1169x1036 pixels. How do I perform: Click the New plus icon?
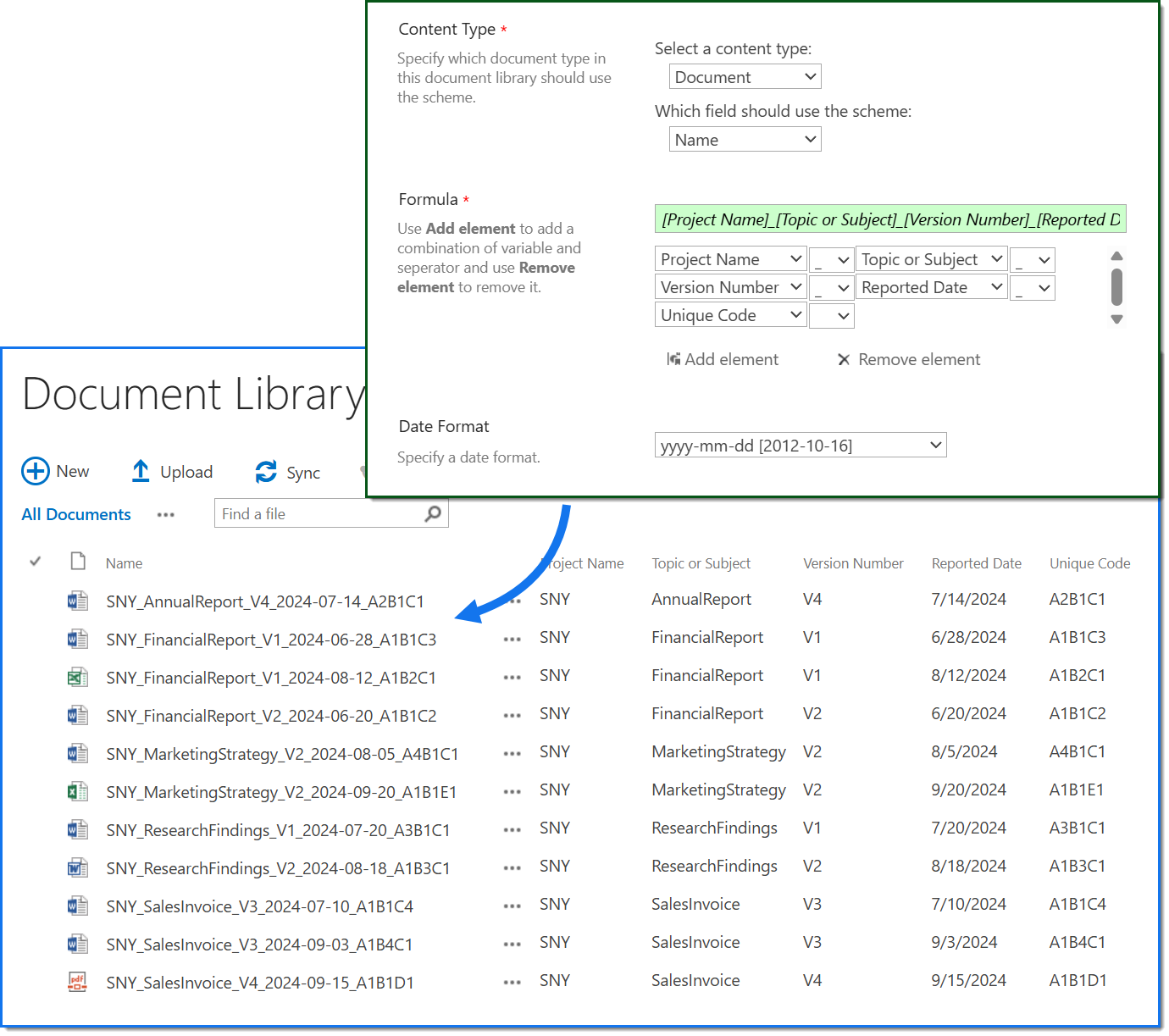coord(36,471)
